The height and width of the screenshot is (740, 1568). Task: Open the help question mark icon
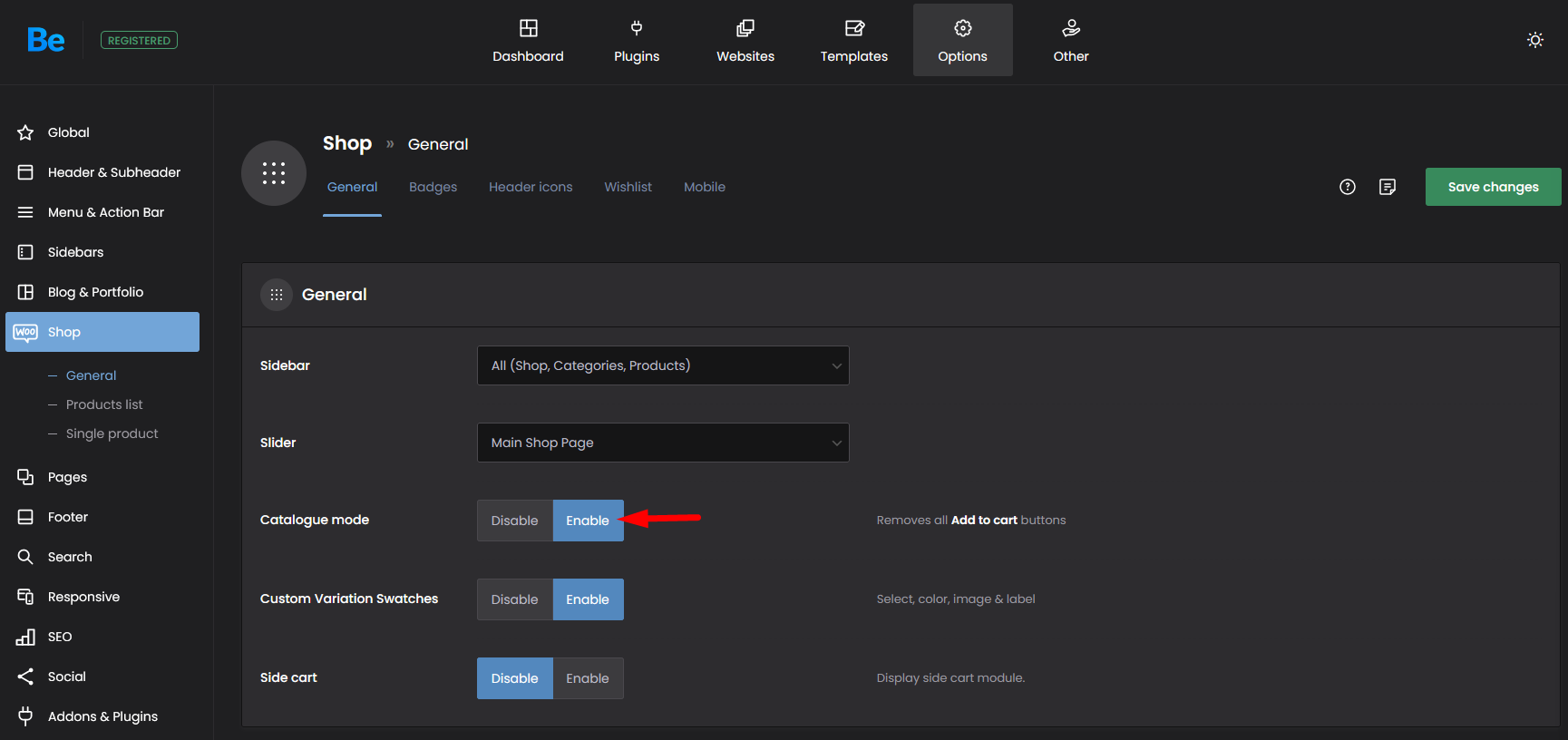click(x=1348, y=187)
